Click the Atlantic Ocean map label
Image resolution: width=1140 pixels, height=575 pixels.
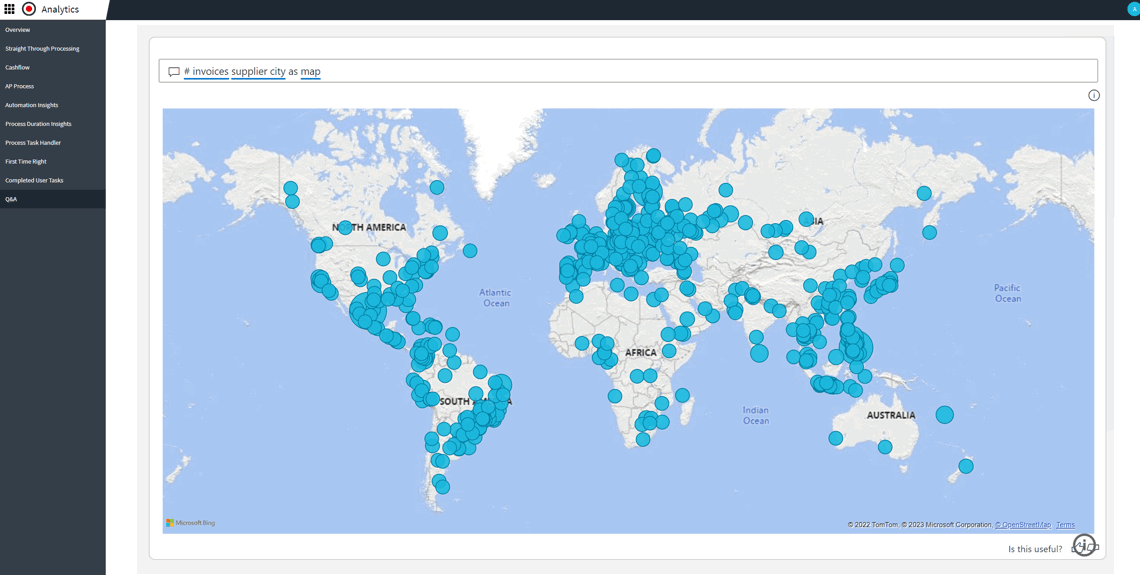[495, 297]
